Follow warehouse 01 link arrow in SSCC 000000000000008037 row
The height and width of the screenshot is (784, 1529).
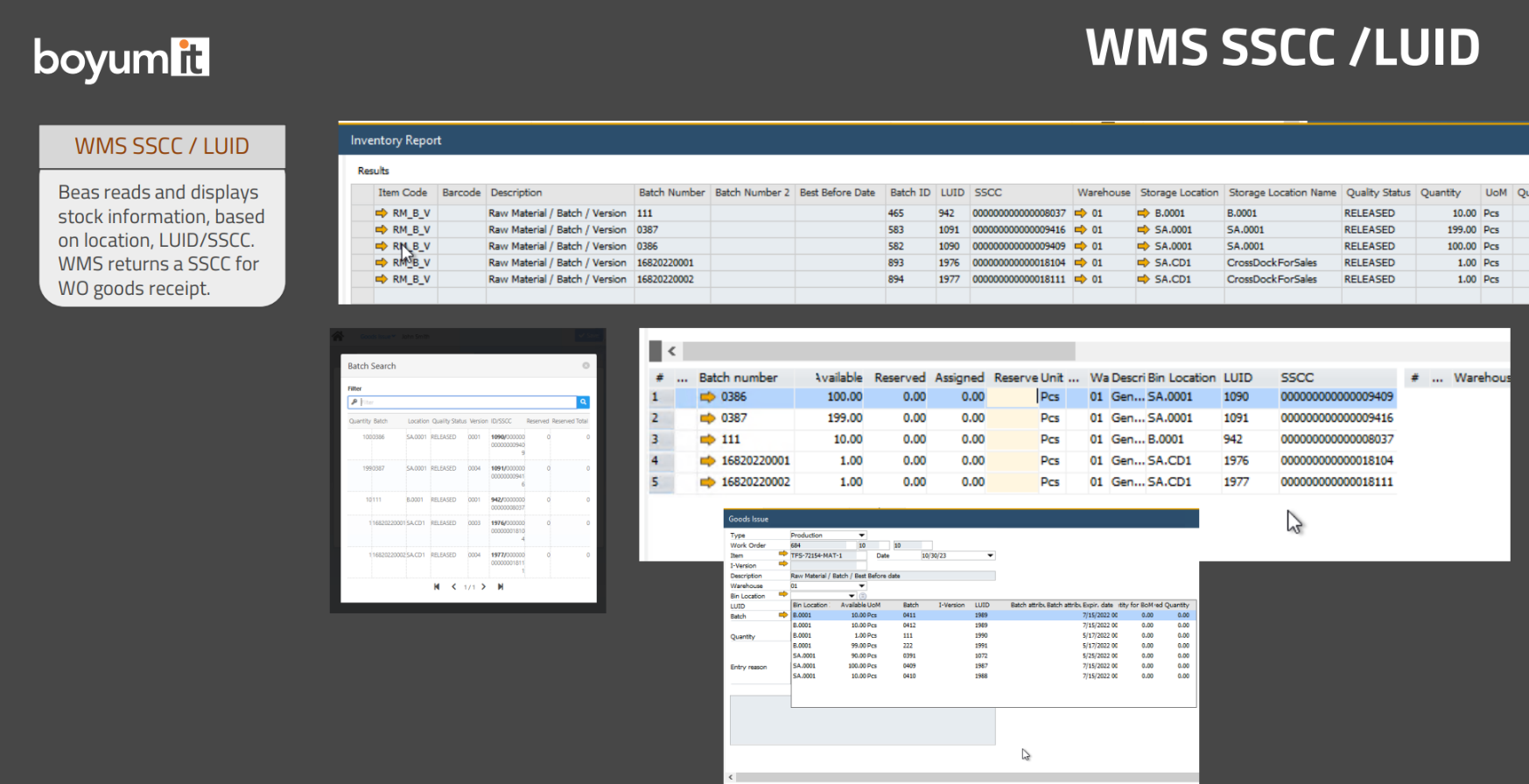1081,213
